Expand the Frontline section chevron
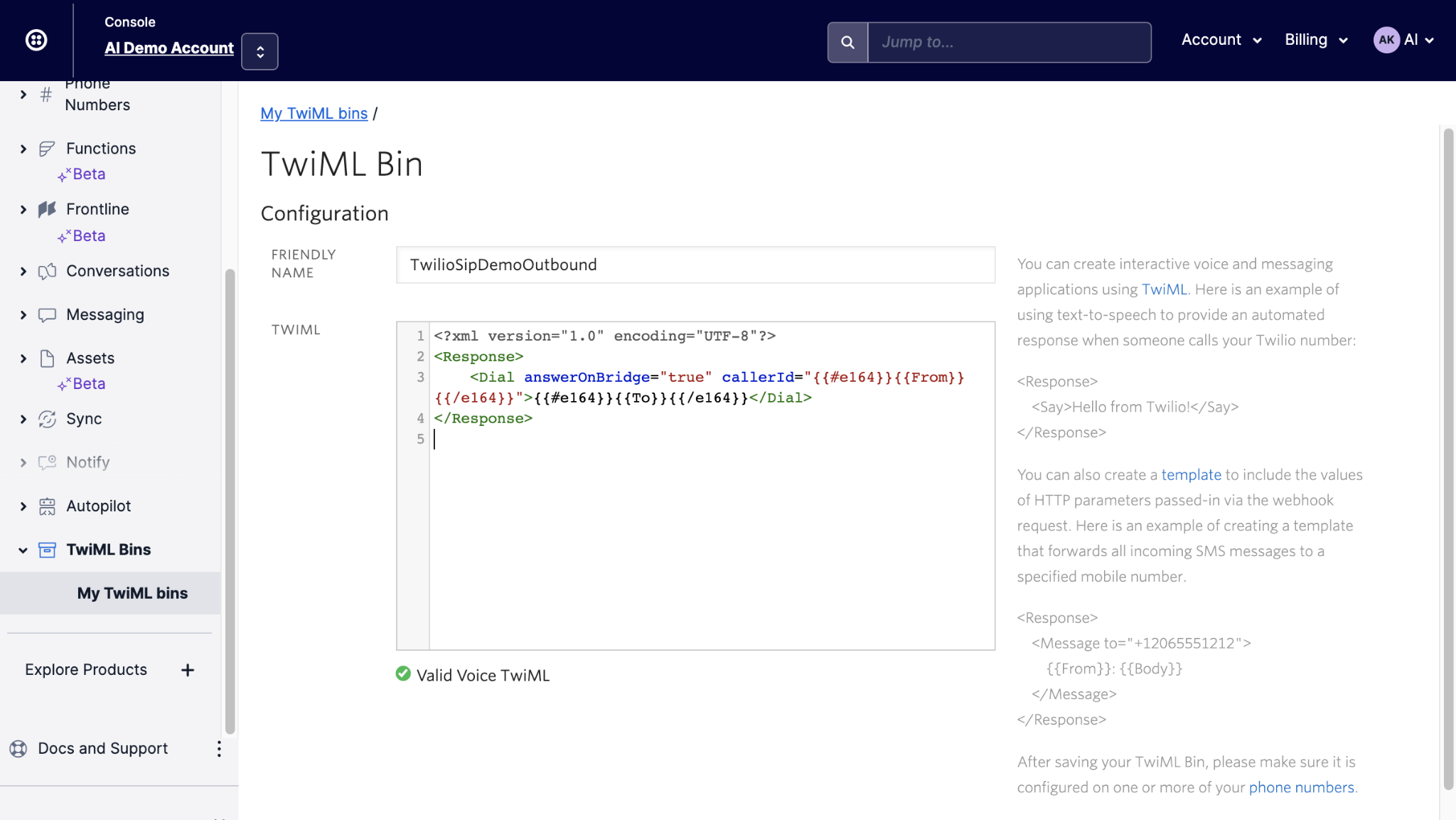 click(23, 209)
